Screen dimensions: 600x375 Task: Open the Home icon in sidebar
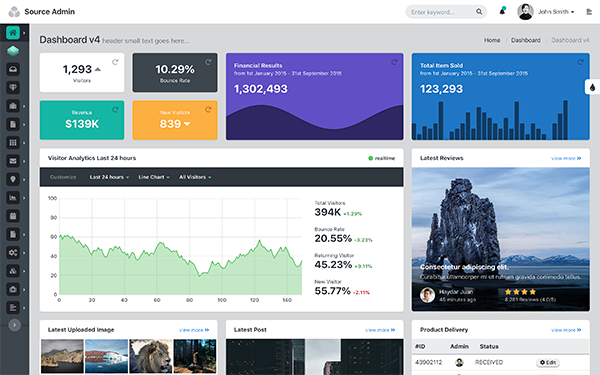(13, 33)
